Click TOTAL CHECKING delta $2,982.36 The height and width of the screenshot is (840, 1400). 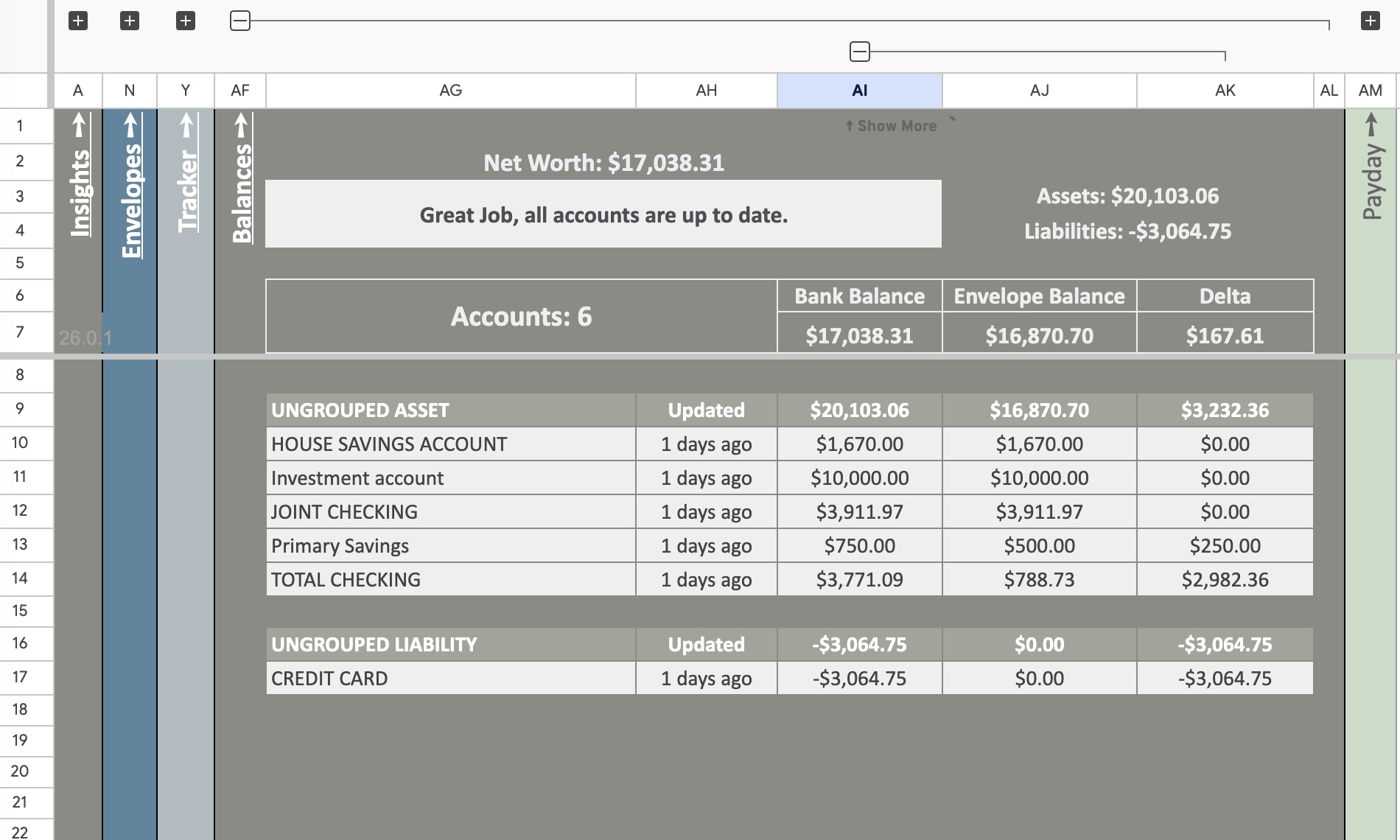(x=1225, y=579)
